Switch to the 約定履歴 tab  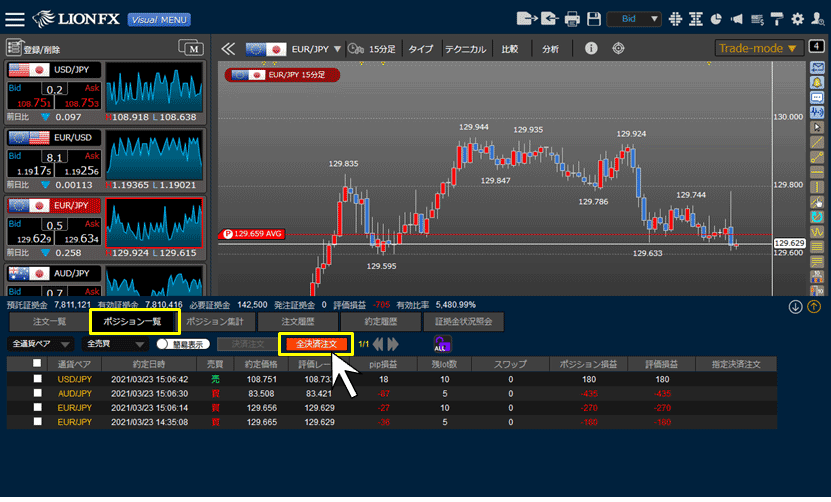(x=381, y=322)
